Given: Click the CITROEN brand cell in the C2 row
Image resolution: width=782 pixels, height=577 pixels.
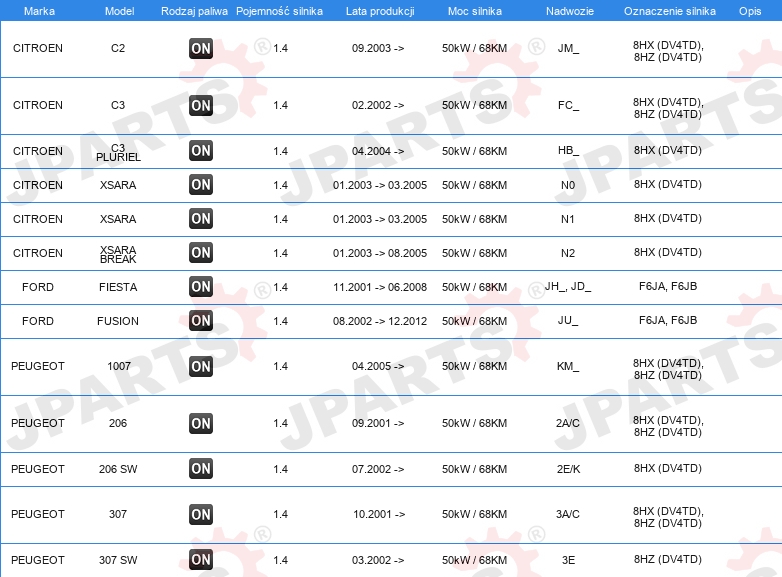Looking at the screenshot, I should (38, 48).
